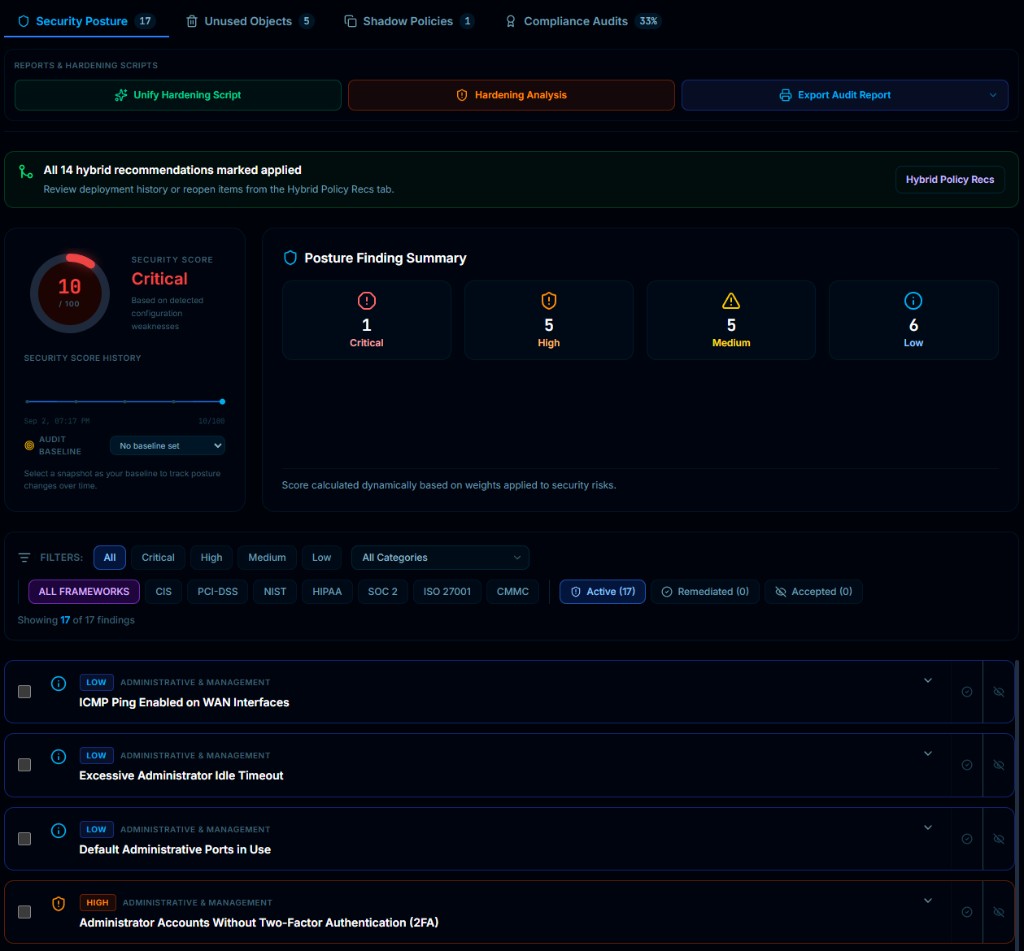Mark Default Administrative Ports finding as remediated
The height and width of the screenshot is (951, 1024).
pyautogui.click(x=967, y=839)
